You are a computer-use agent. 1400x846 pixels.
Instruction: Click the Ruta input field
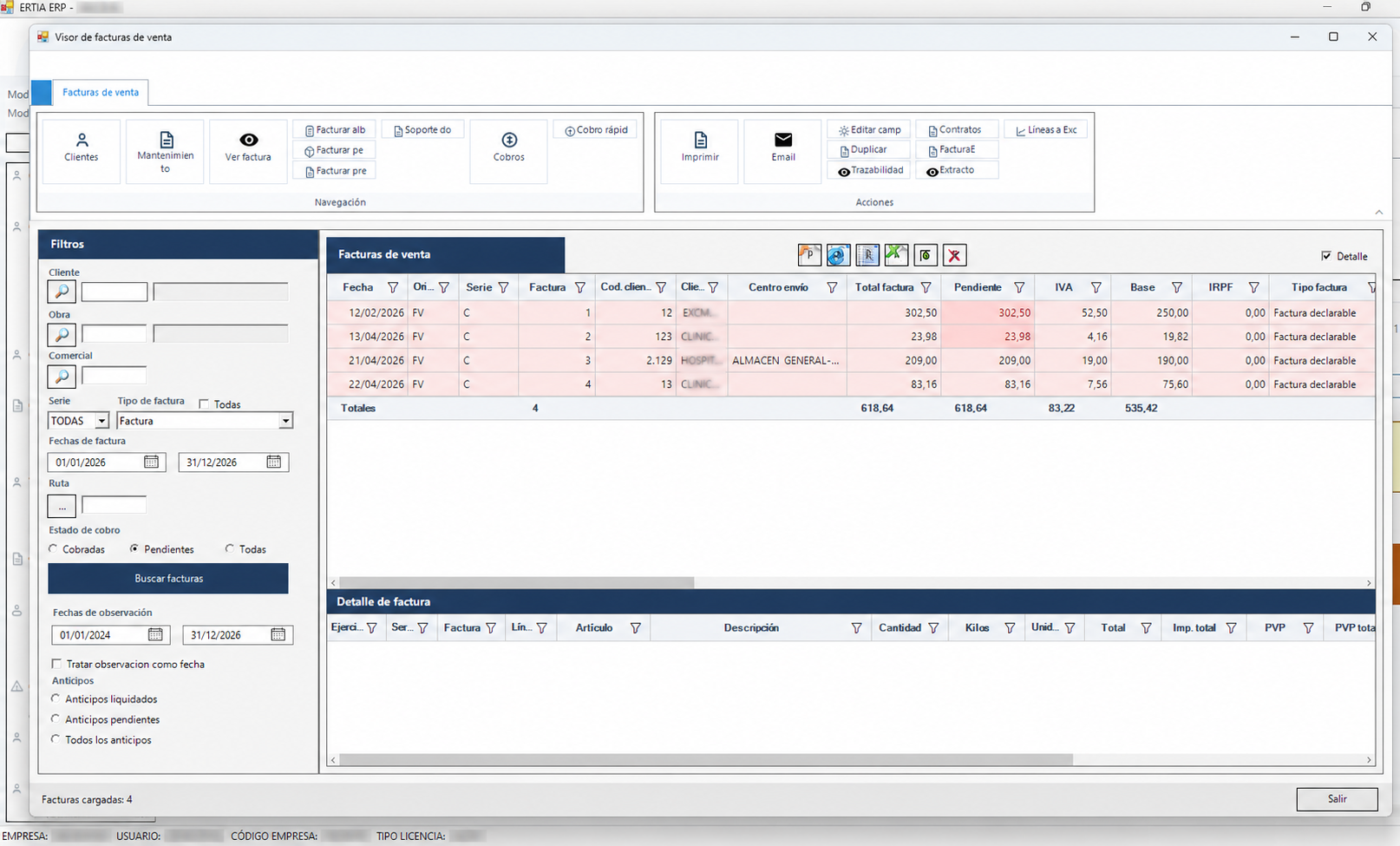click(x=114, y=505)
